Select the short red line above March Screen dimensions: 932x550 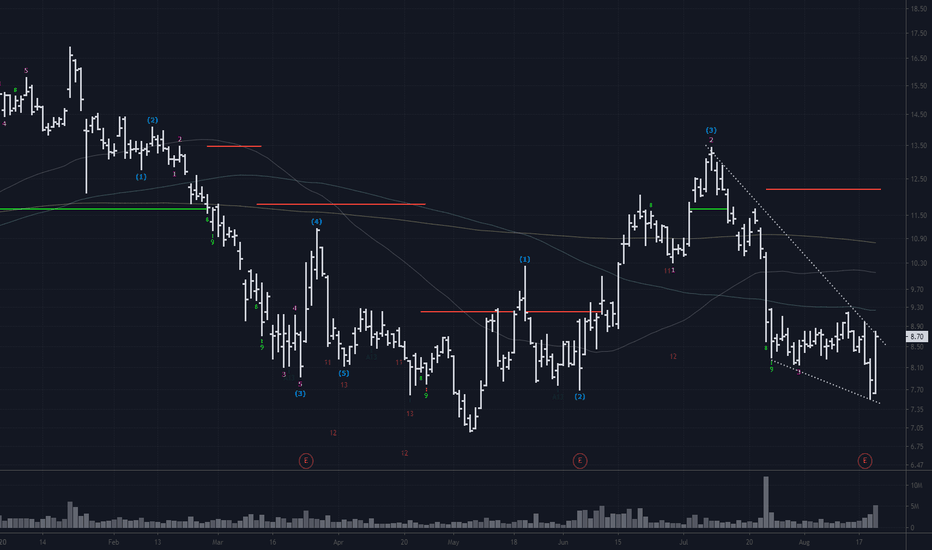(234, 146)
